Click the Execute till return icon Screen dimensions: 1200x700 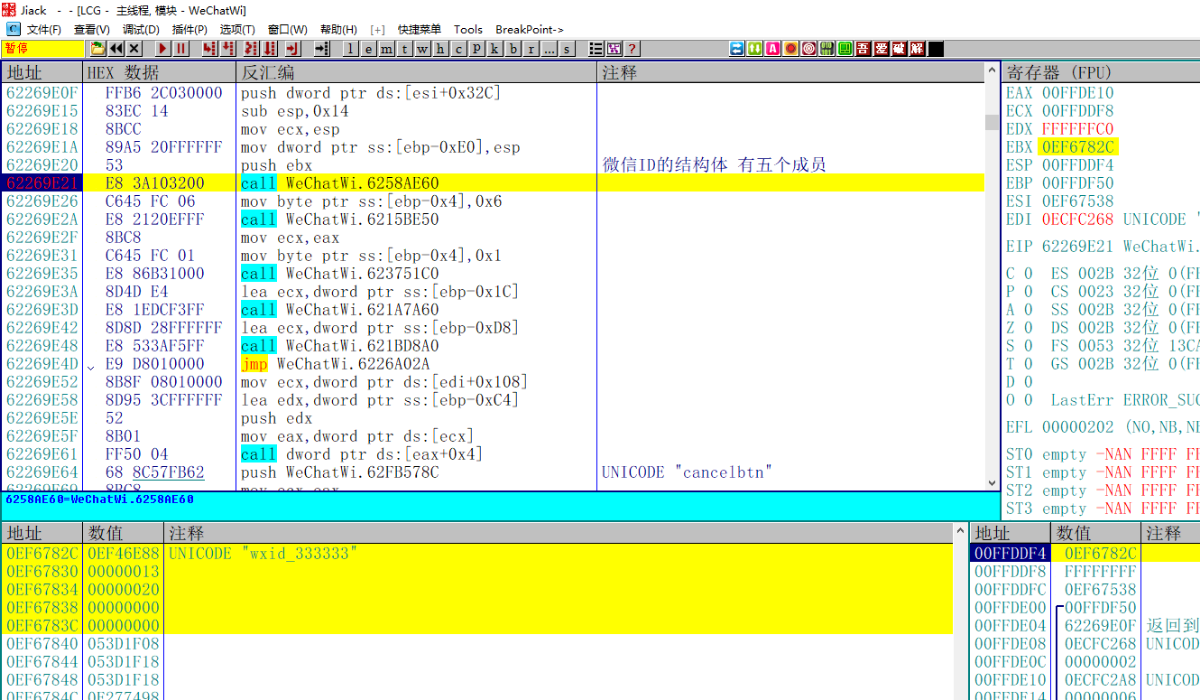click(x=293, y=48)
